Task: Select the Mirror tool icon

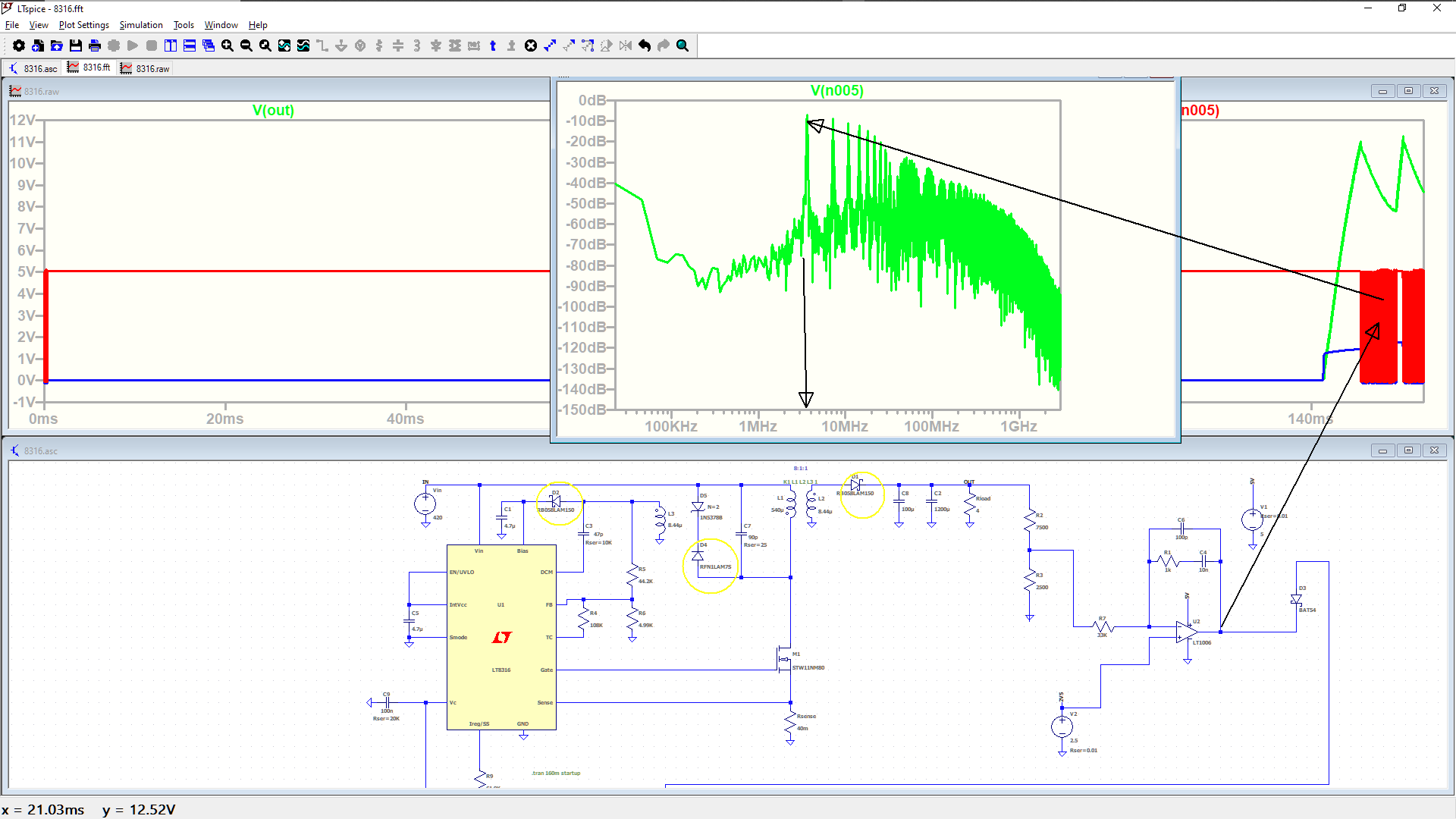Action: pyautogui.click(x=626, y=45)
